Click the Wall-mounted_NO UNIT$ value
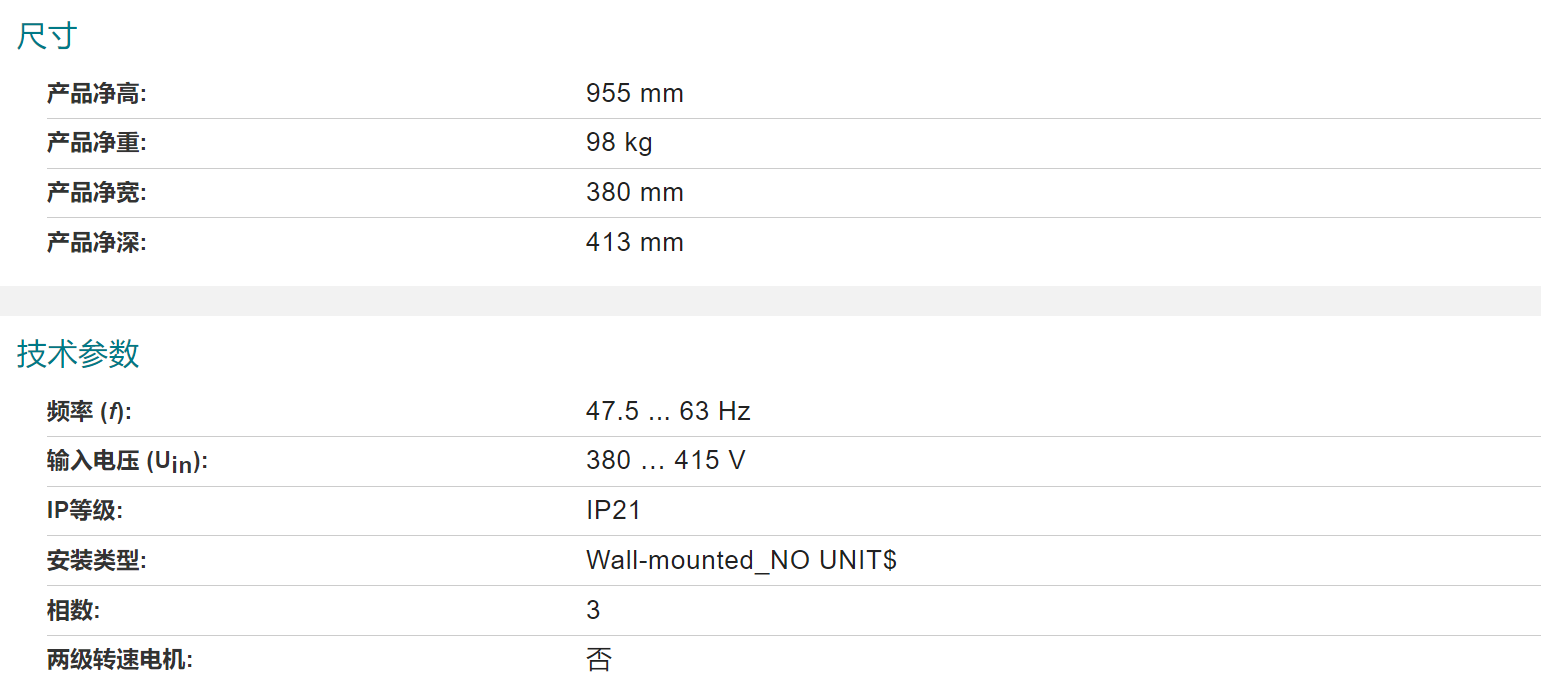Image resolution: width=1541 pixels, height=696 pixels. tap(741, 560)
